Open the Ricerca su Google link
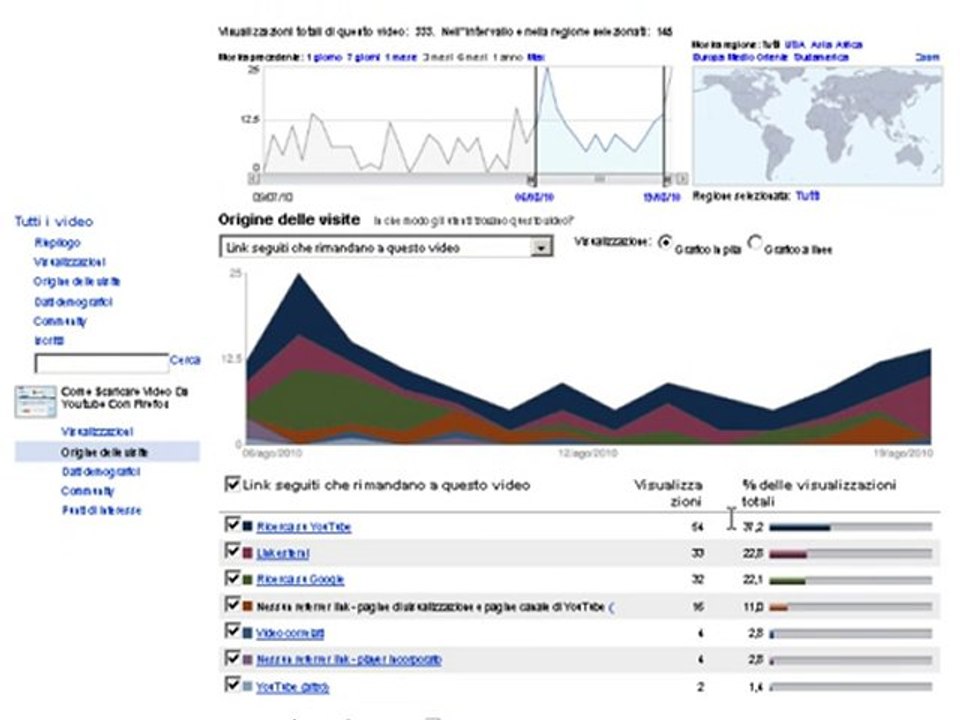Viewport: 960px width, 720px height. [300, 580]
